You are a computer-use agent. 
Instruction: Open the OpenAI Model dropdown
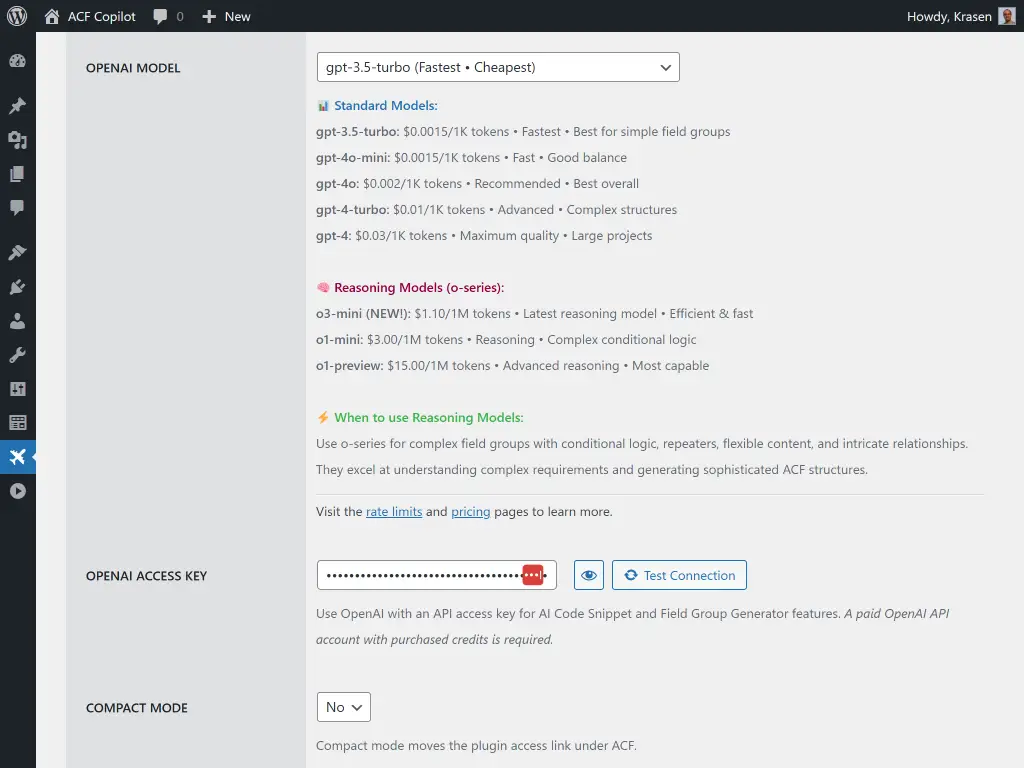497,67
